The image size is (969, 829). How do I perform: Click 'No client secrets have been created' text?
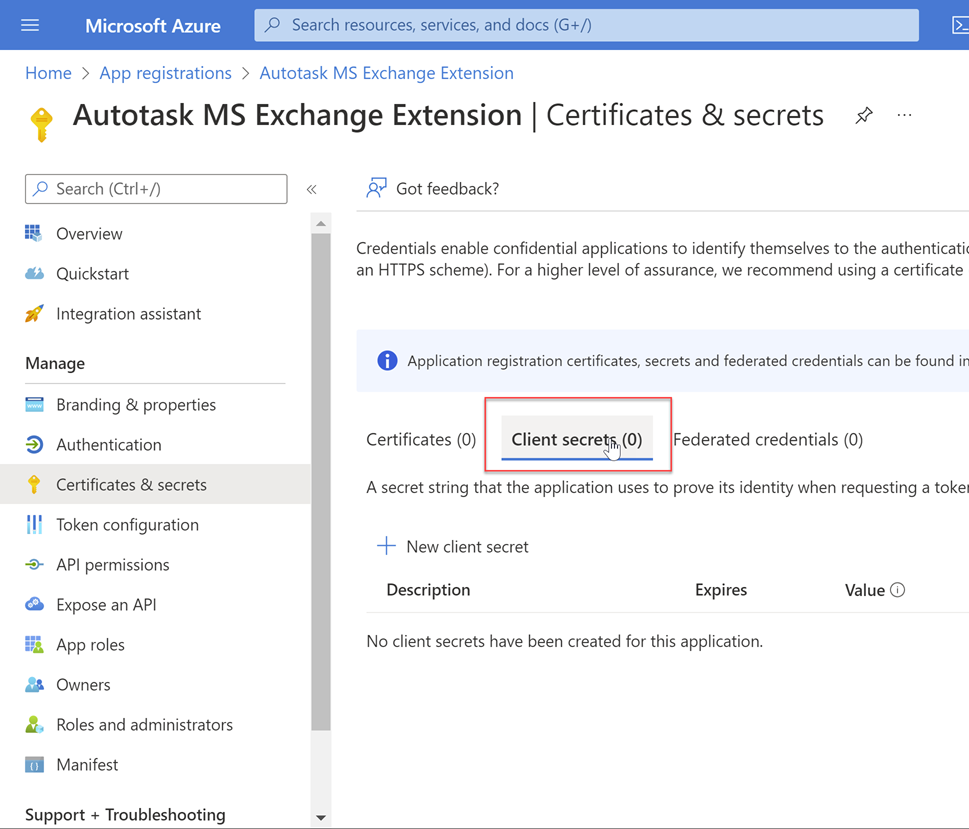tap(564, 641)
